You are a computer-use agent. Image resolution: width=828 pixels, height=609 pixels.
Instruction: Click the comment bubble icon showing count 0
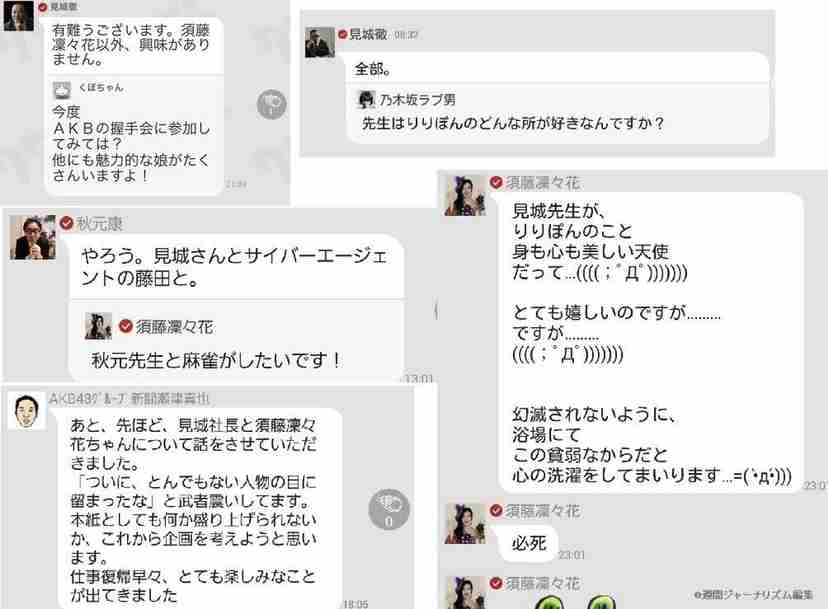click(389, 510)
